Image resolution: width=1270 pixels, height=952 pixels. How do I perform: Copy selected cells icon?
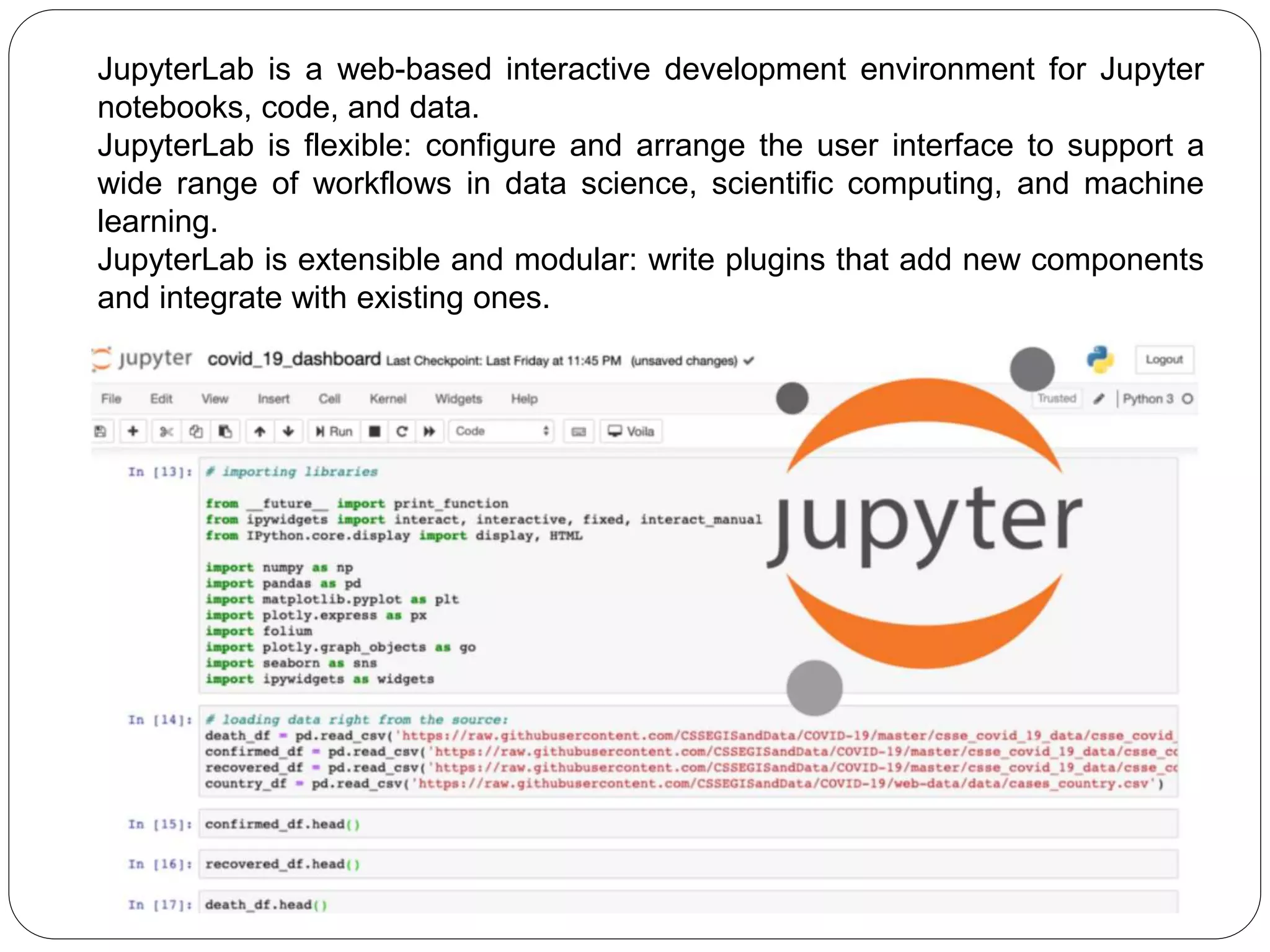point(196,431)
